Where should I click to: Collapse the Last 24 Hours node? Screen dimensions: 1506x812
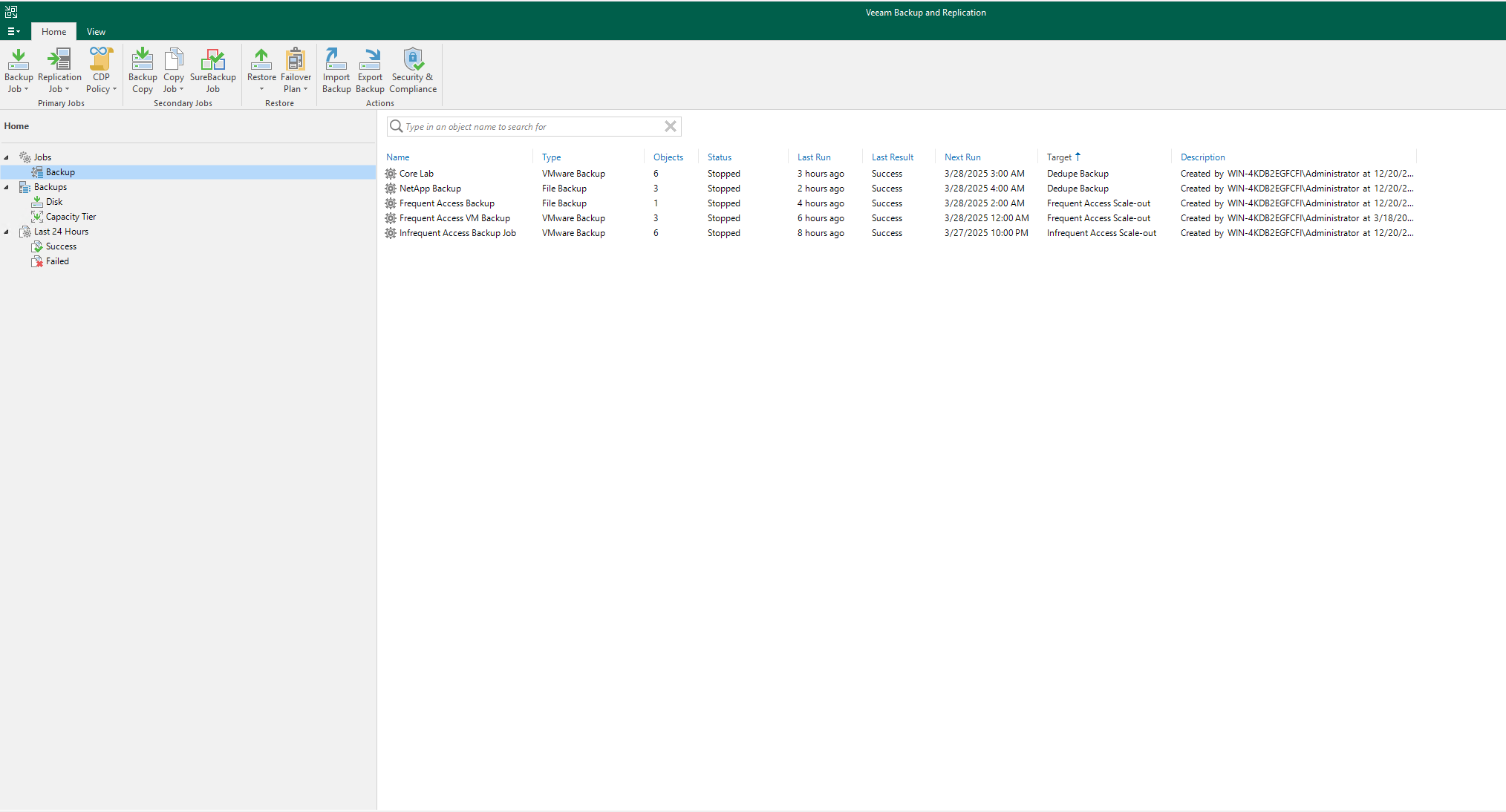[7, 232]
